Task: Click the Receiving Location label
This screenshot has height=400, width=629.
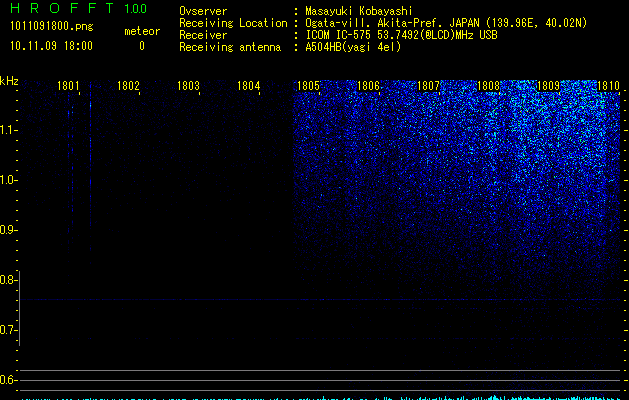Action: coord(233,23)
